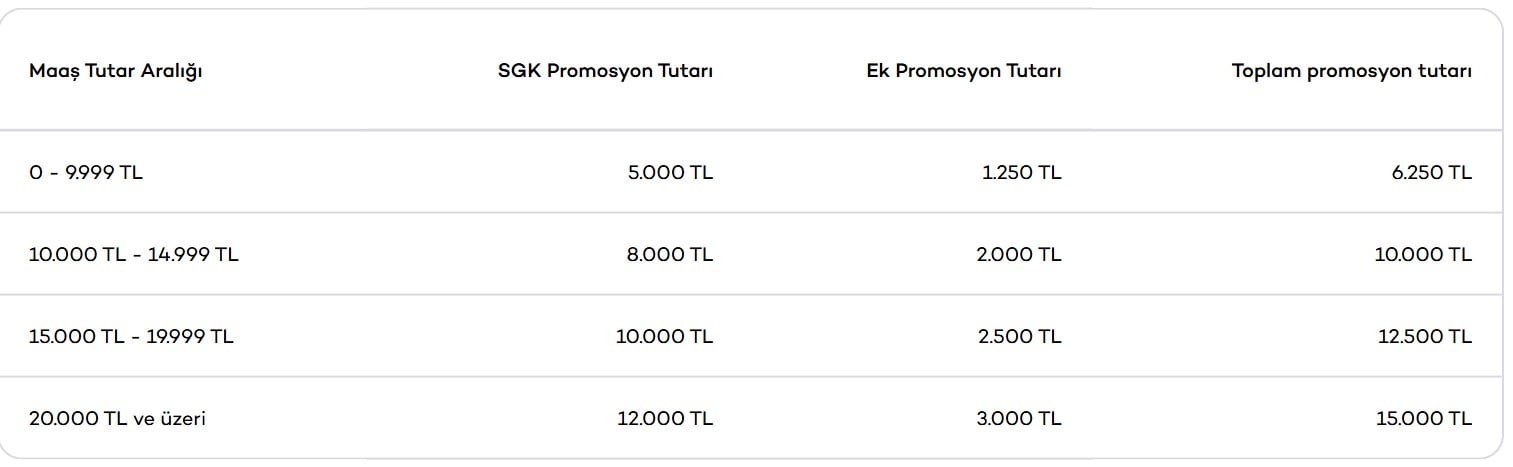Click the 12.500 TL total promotion cell
This screenshot has height=467, width=1513.
tap(1424, 336)
